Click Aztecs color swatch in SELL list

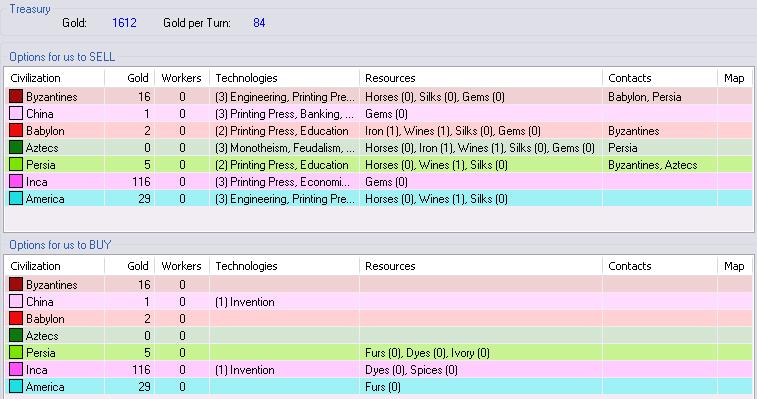click(x=16, y=147)
